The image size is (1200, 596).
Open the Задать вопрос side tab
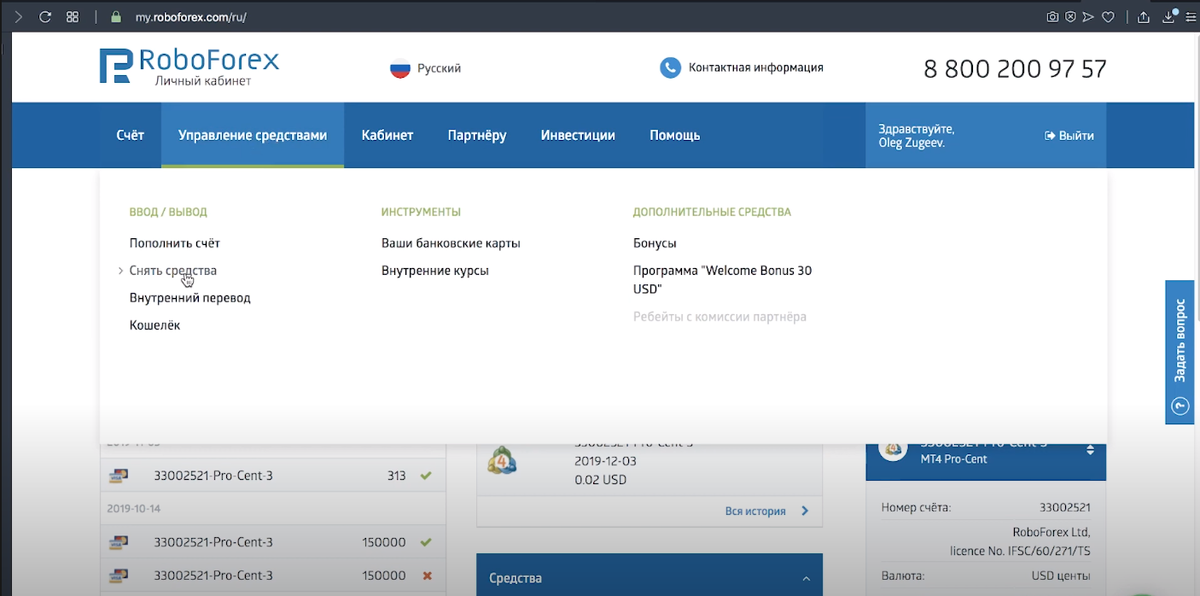coord(1180,352)
